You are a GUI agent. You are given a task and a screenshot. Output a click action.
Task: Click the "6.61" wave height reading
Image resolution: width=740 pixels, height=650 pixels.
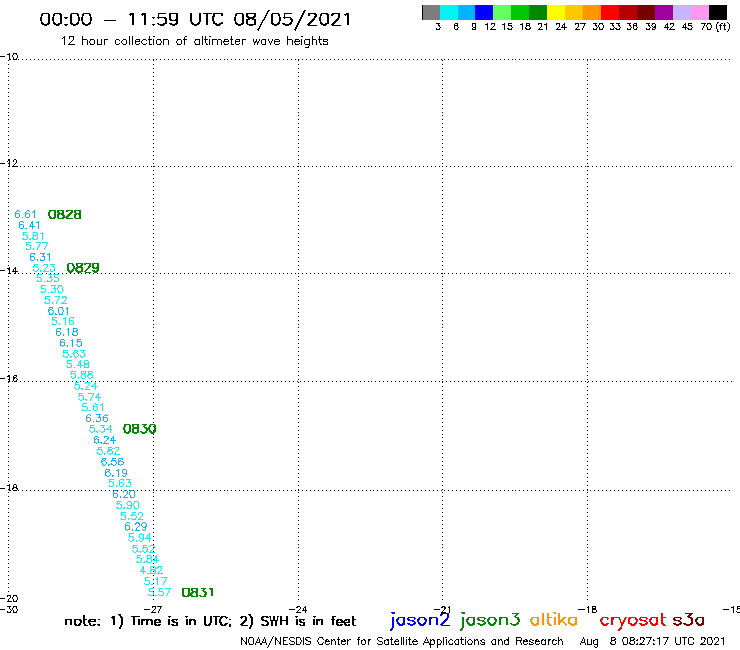(25, 214)
